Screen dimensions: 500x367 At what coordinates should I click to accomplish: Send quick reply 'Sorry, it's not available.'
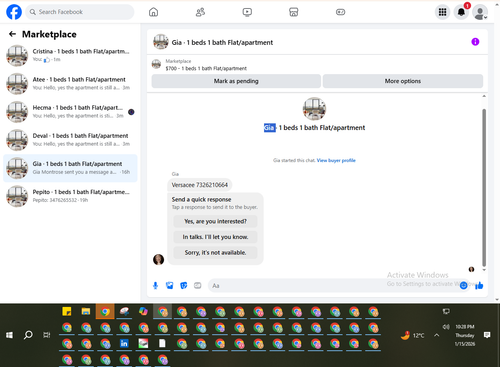pos(215,253)
